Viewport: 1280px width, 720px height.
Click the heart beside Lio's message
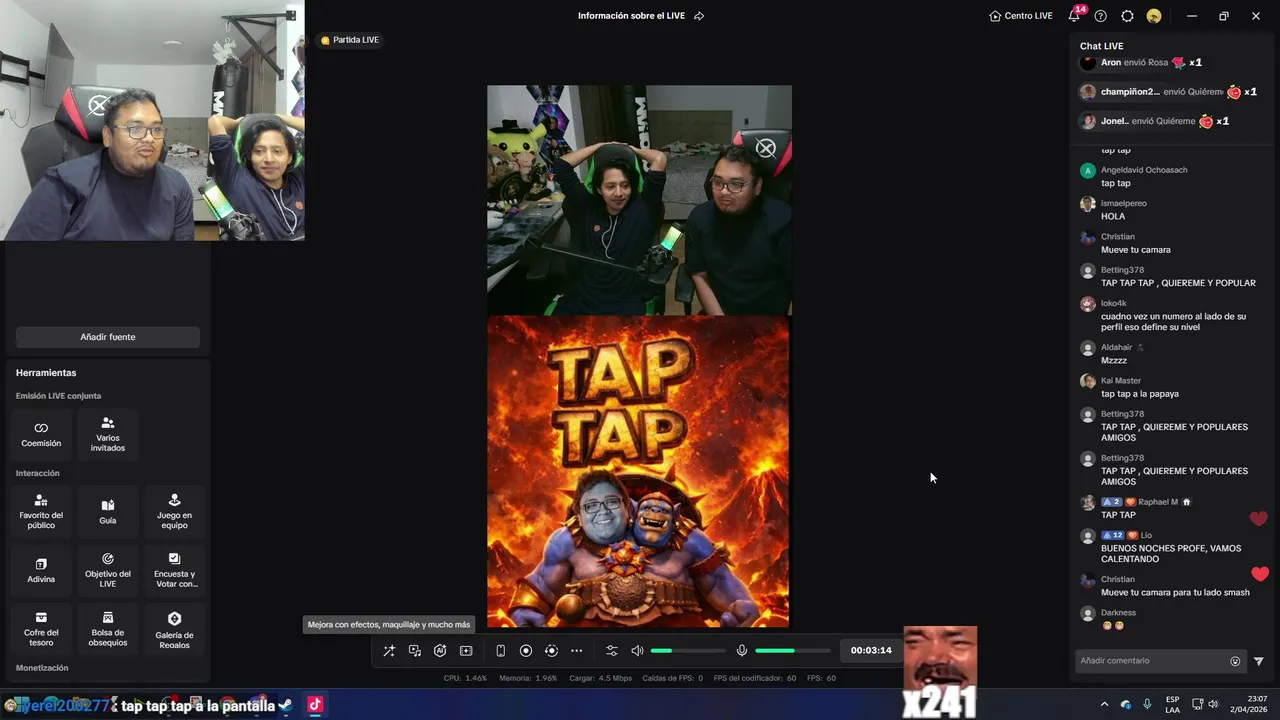pos(1260,574)
